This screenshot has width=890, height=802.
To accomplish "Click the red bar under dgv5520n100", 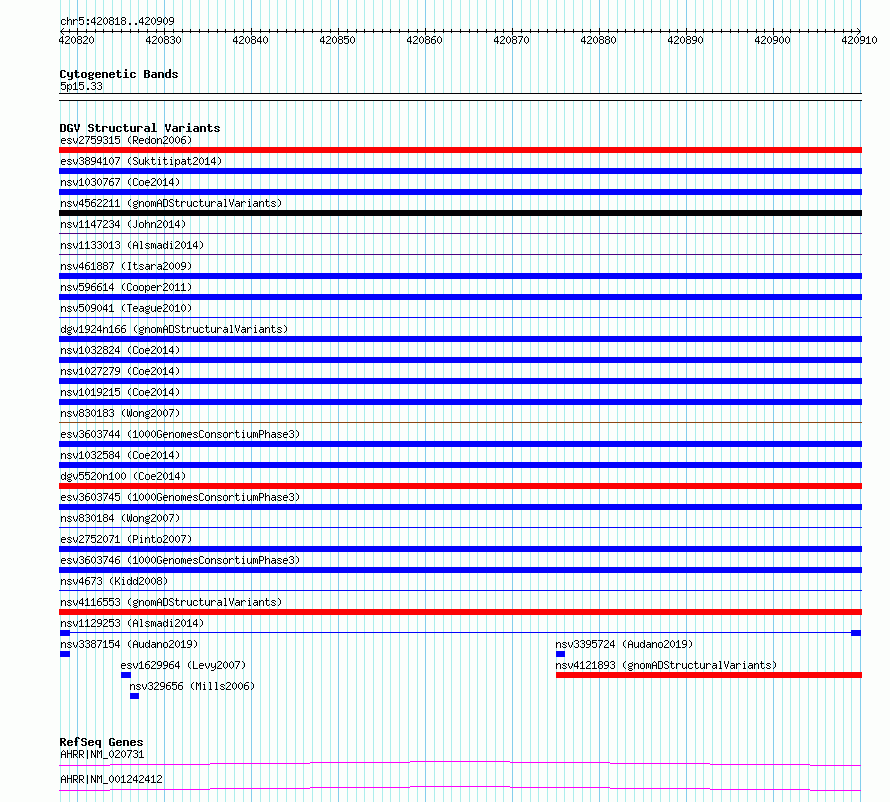I will [x=460, y=486].
